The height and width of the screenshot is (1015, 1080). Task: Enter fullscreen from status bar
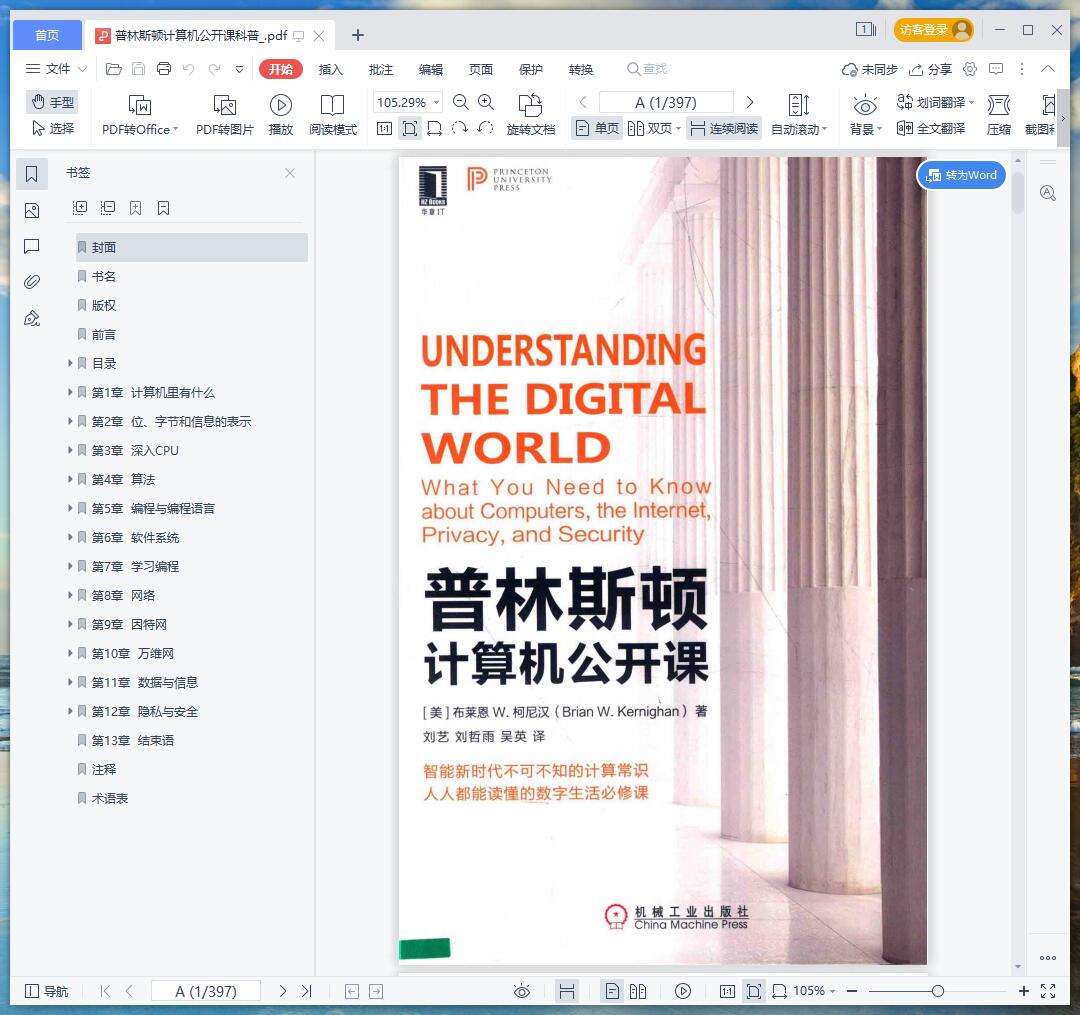point(1048,991)
